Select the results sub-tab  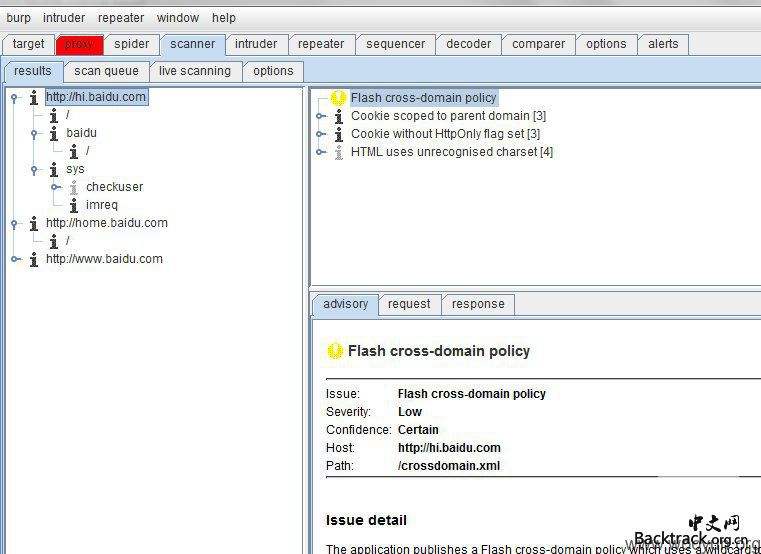pos(33,71)
